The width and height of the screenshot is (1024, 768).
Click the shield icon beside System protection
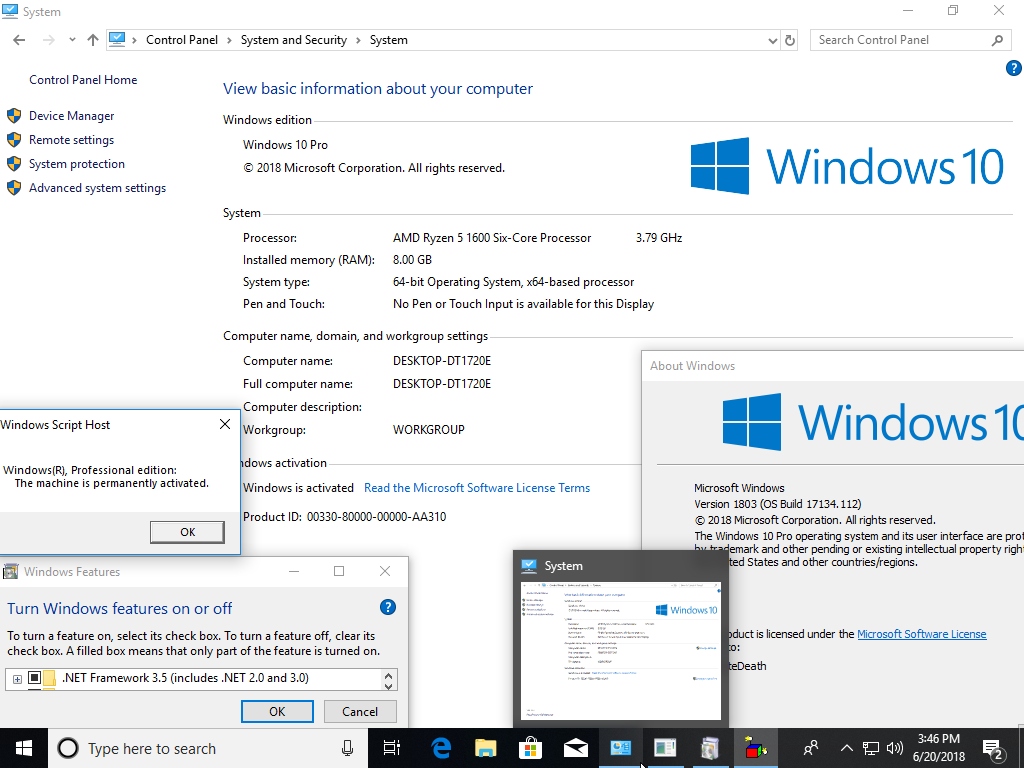click(14, 164)
